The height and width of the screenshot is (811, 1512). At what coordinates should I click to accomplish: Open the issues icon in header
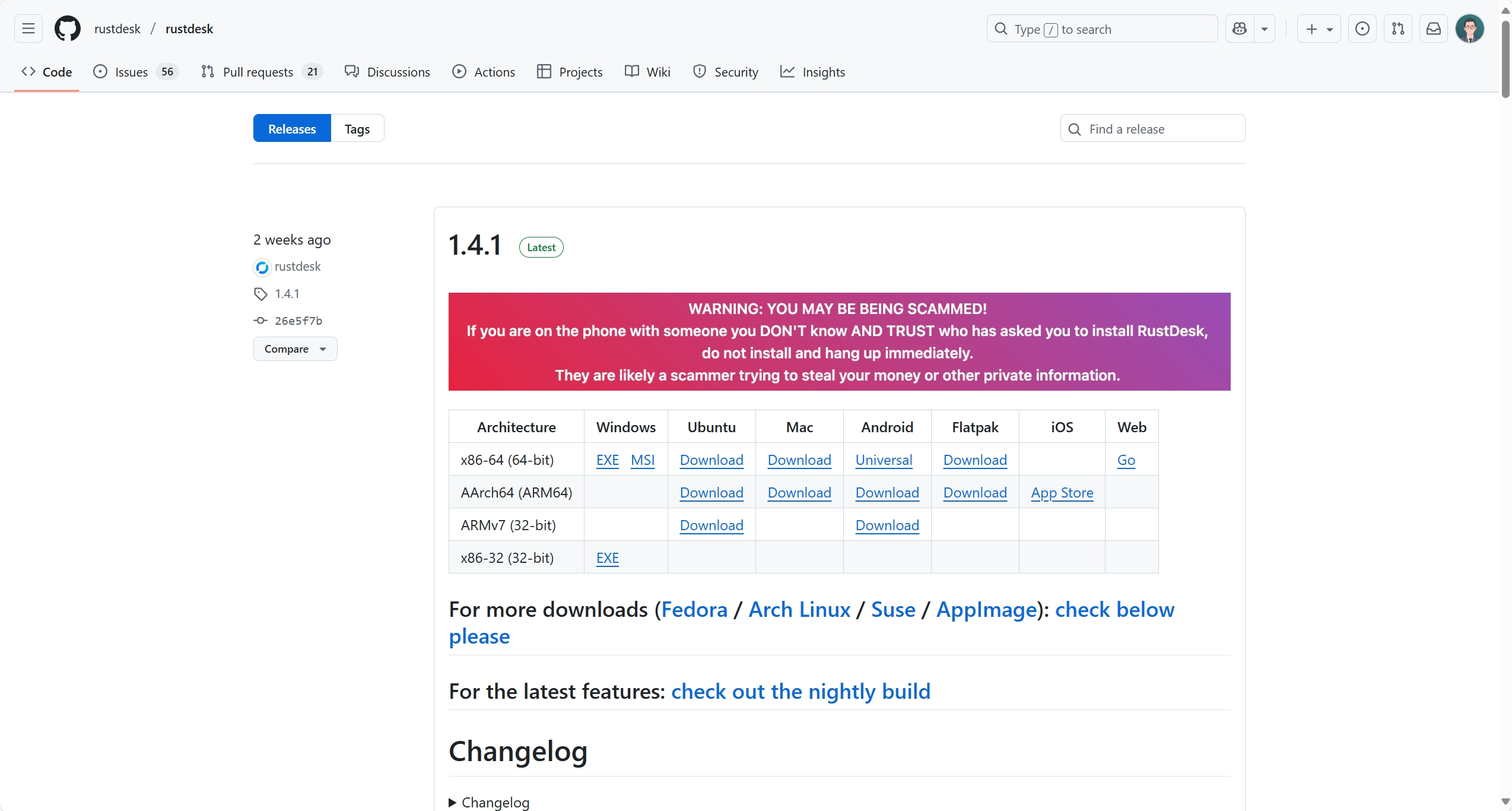point(1362,28)
